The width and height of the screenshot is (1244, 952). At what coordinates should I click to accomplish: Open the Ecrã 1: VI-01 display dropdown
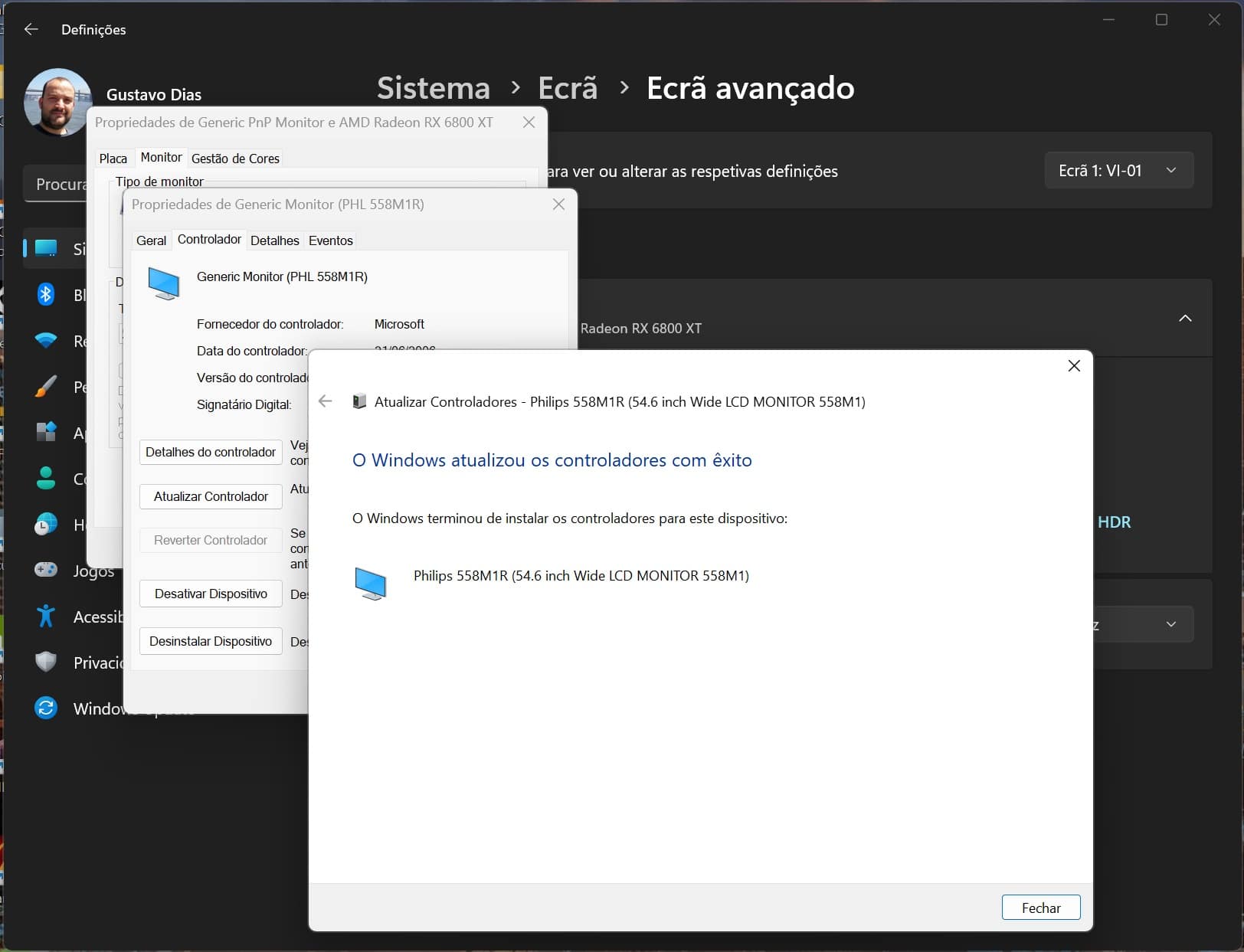pos(1118,170)
